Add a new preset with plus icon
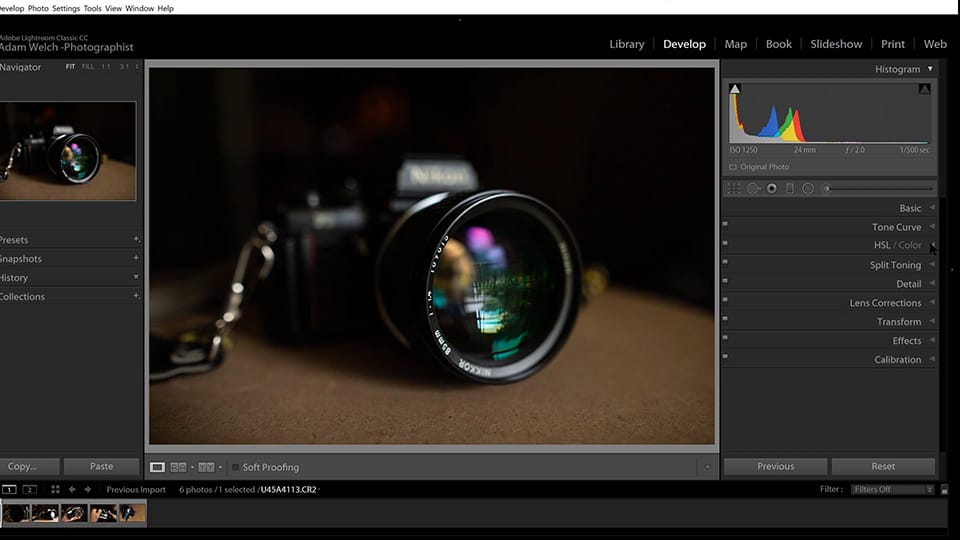The width and height of the screenshot is (960, 540). click(136, 239)
